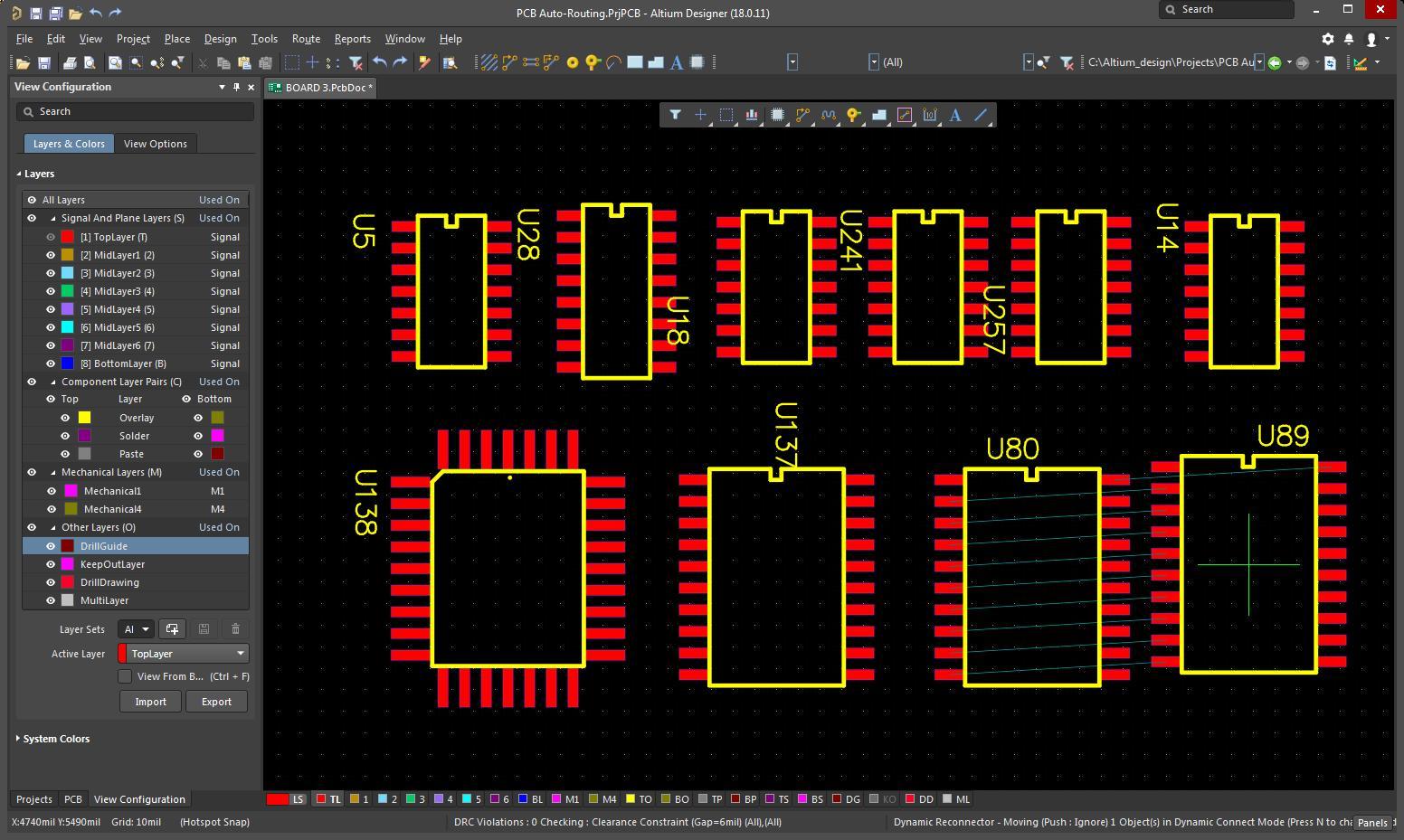Toggle visibility of MidLayer3 (4)
This screenshot has height=840, width=1404.
(x=51, y=291)
